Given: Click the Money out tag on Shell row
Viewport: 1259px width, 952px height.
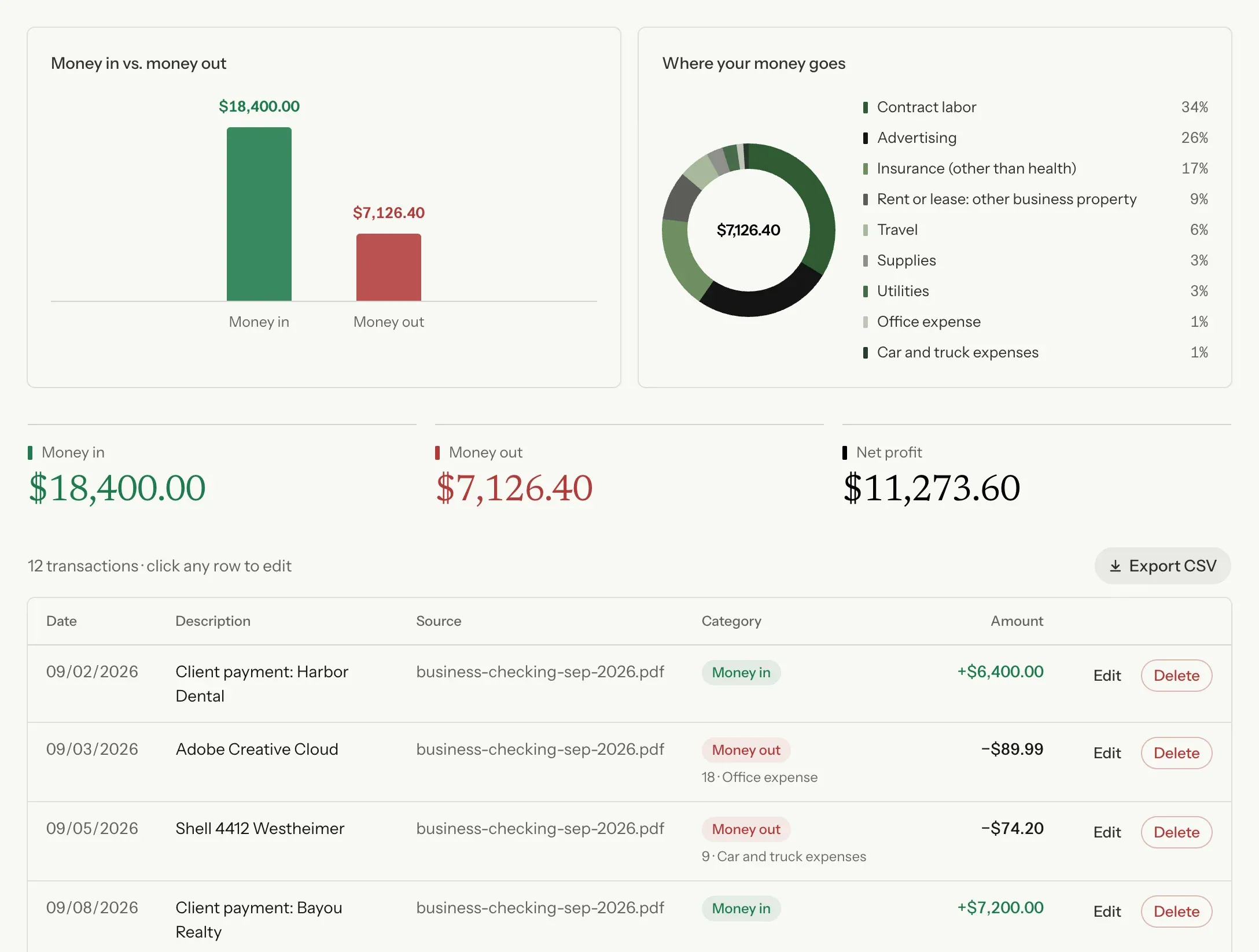Looking at the screenshot, I should click(x=746, y=829).
